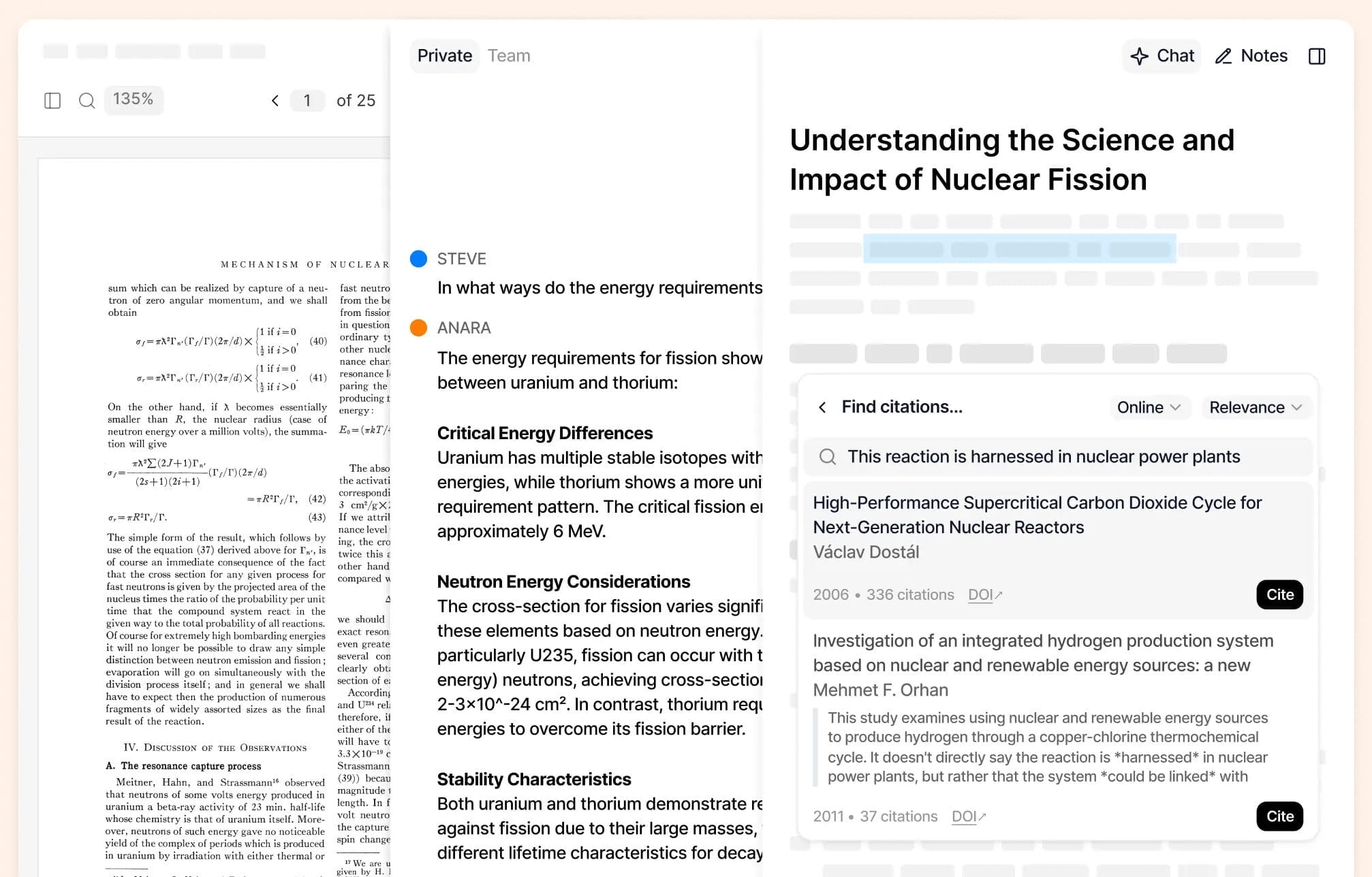1372x877 pixels.
Task: Toggle the right-side panel layout icon
Action: 1316,56
